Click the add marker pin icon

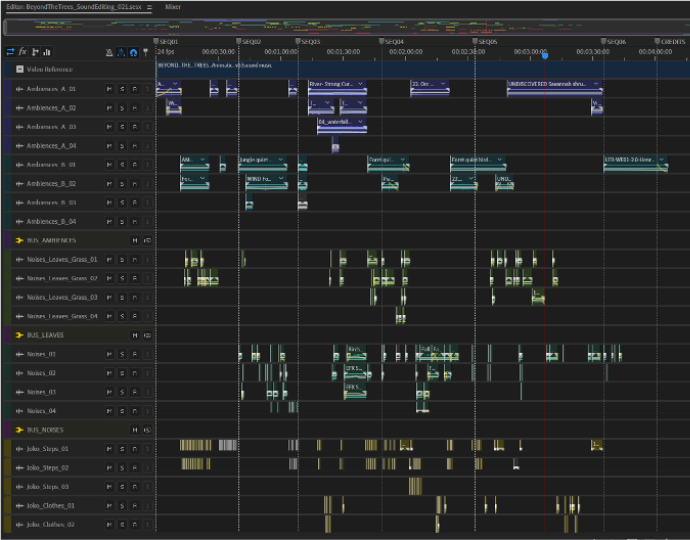pyautogui.click(x=146, y=52)
